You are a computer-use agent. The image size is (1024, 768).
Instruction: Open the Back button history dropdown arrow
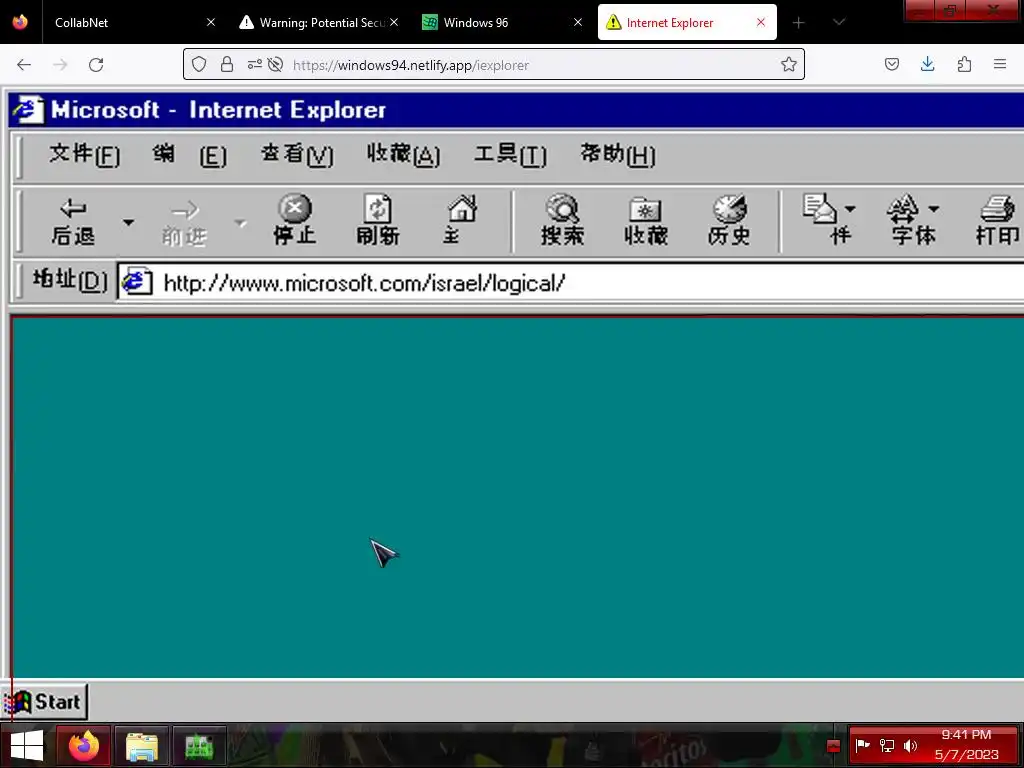[x=129, y=223]
